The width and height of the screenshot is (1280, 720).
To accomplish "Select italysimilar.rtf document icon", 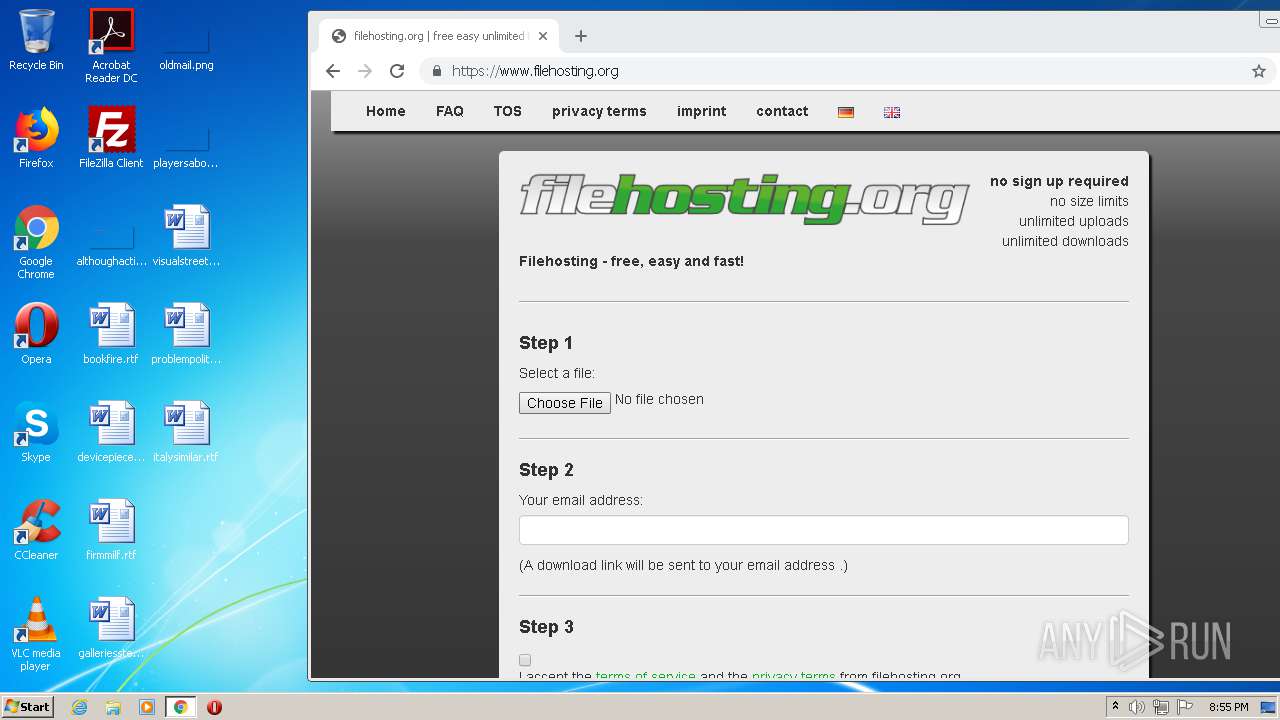I will pyautogui.click(x=186, y=432).
